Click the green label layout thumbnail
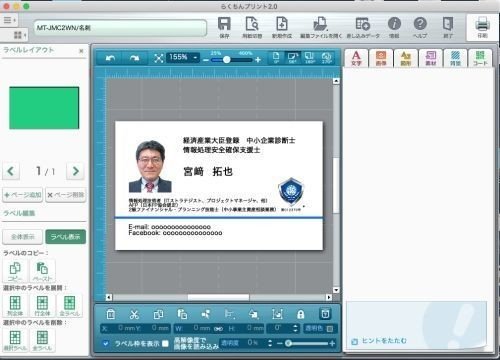This screenshot has width=500, height=360. pos(44,108)
